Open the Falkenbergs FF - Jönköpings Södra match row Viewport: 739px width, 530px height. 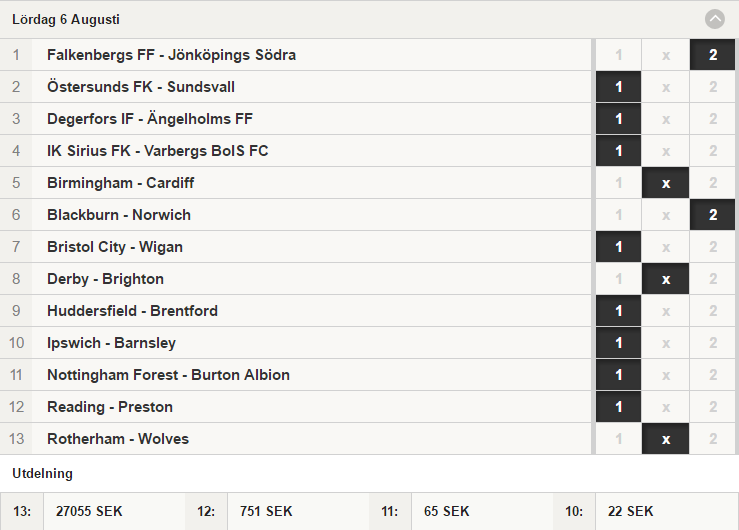tap(296, 55)
